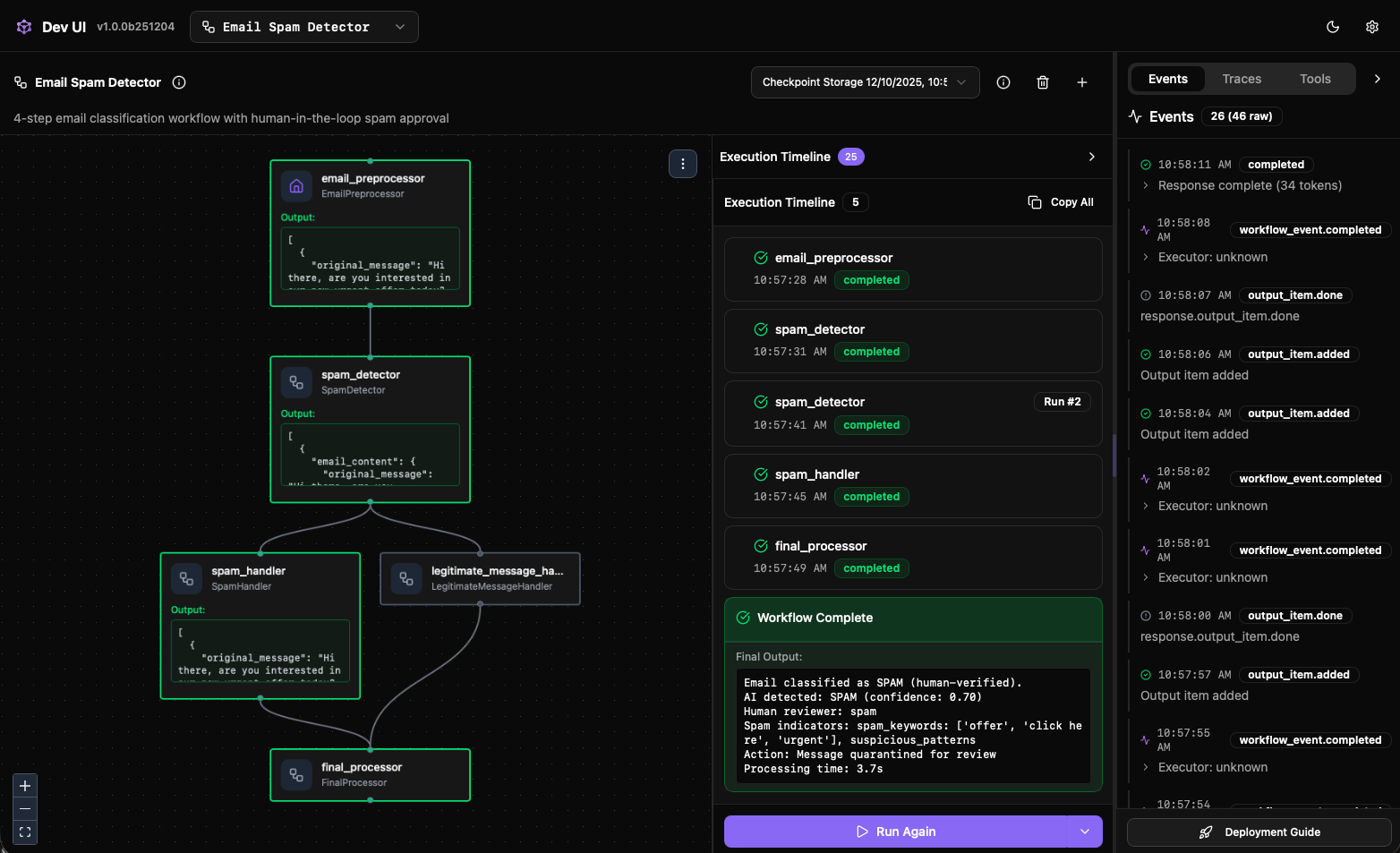1400x853 pixels.
Task: Open the canvas three-dot options menu
Action: (x=683, y=164)
